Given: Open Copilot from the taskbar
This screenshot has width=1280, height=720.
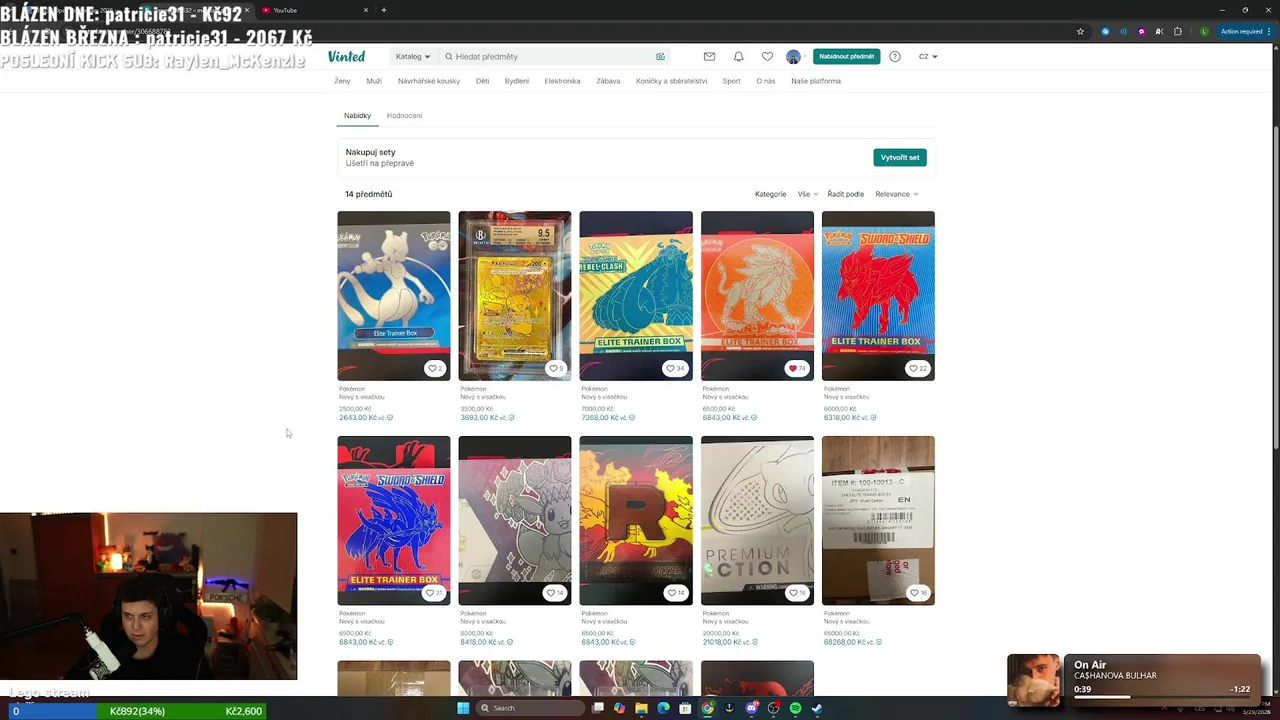Looking at the screenshot, I should pos(619,708).
